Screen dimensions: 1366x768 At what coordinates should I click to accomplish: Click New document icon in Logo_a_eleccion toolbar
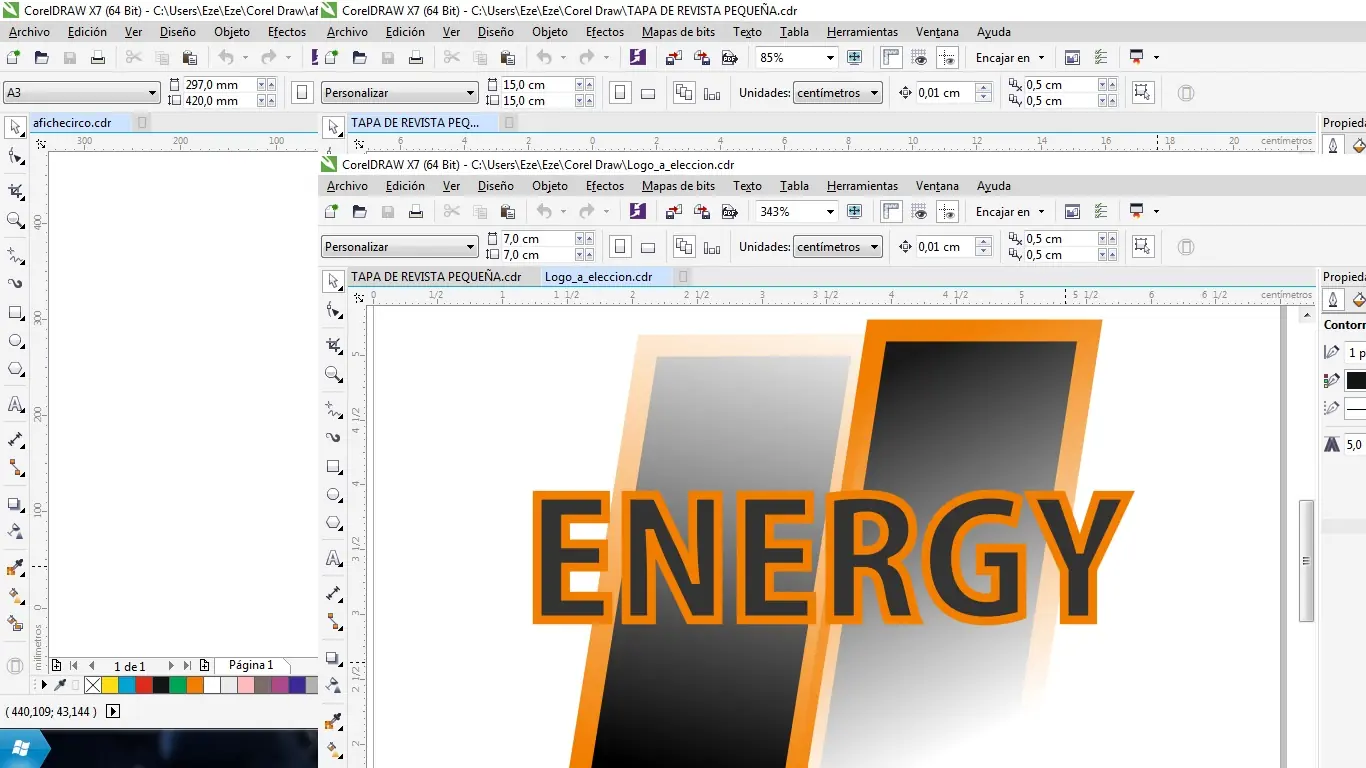click(332, 212)
